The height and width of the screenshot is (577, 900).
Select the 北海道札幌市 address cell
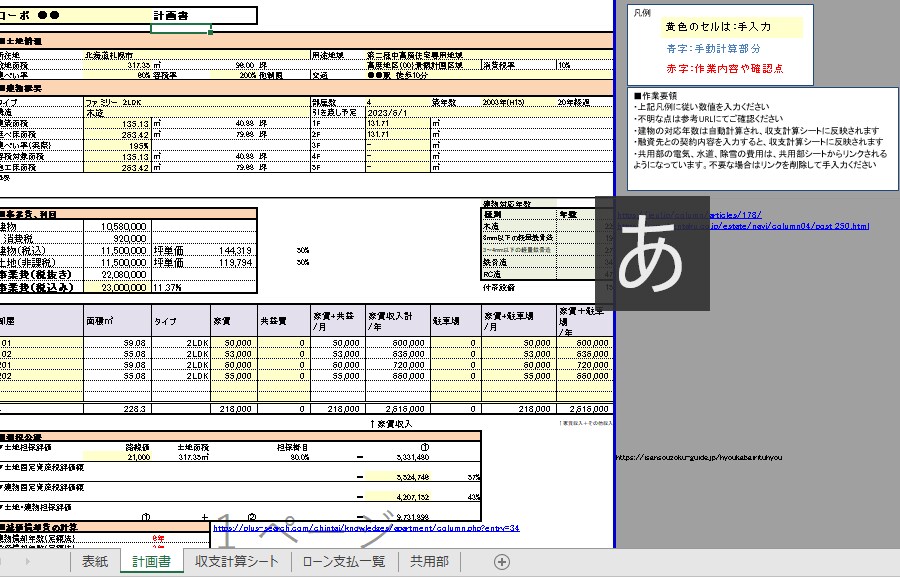[196, 55]
